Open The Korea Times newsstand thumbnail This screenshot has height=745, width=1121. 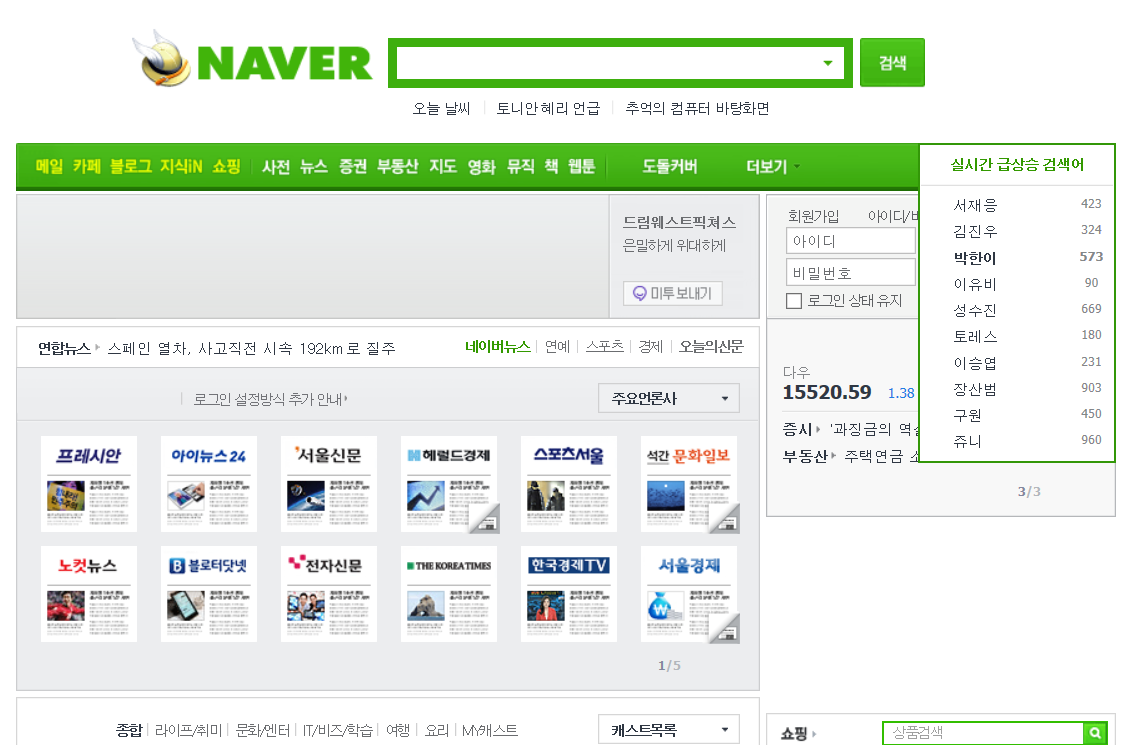[449, 594]
